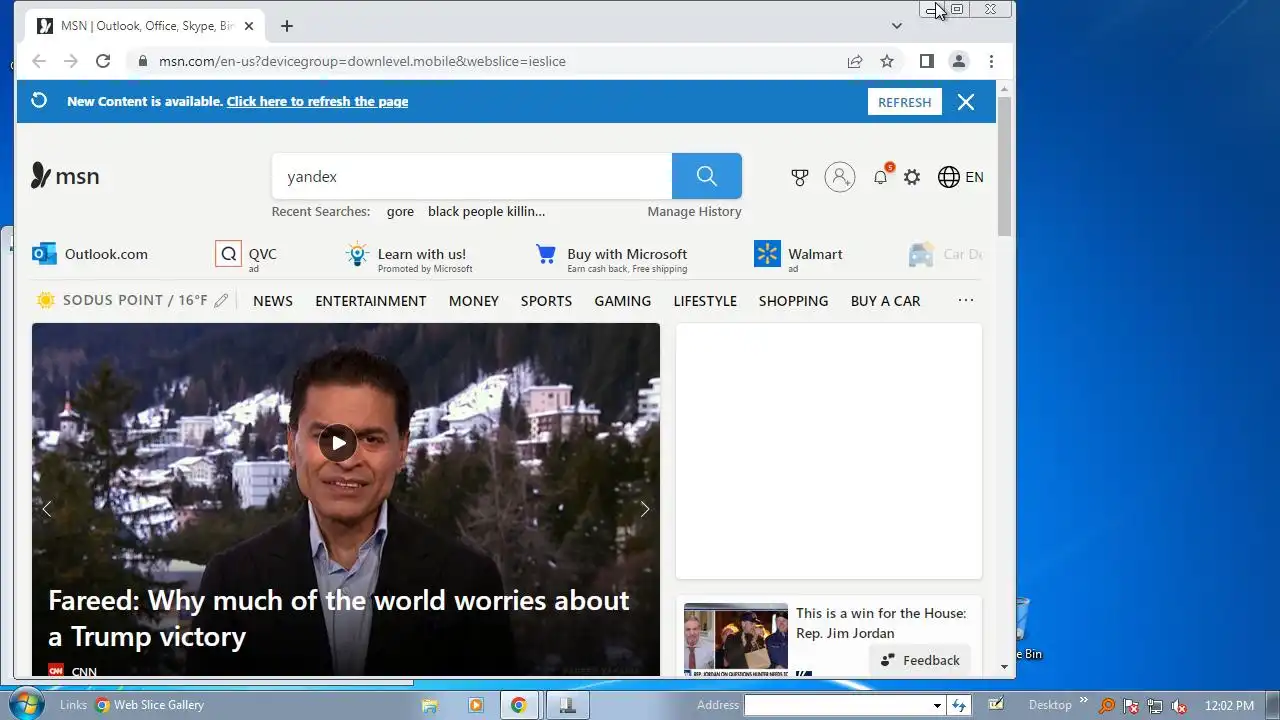The image size is (1280, 720).
Task: Click the REFRESH button
Action: pyautogui.click(x=905, y=102)
